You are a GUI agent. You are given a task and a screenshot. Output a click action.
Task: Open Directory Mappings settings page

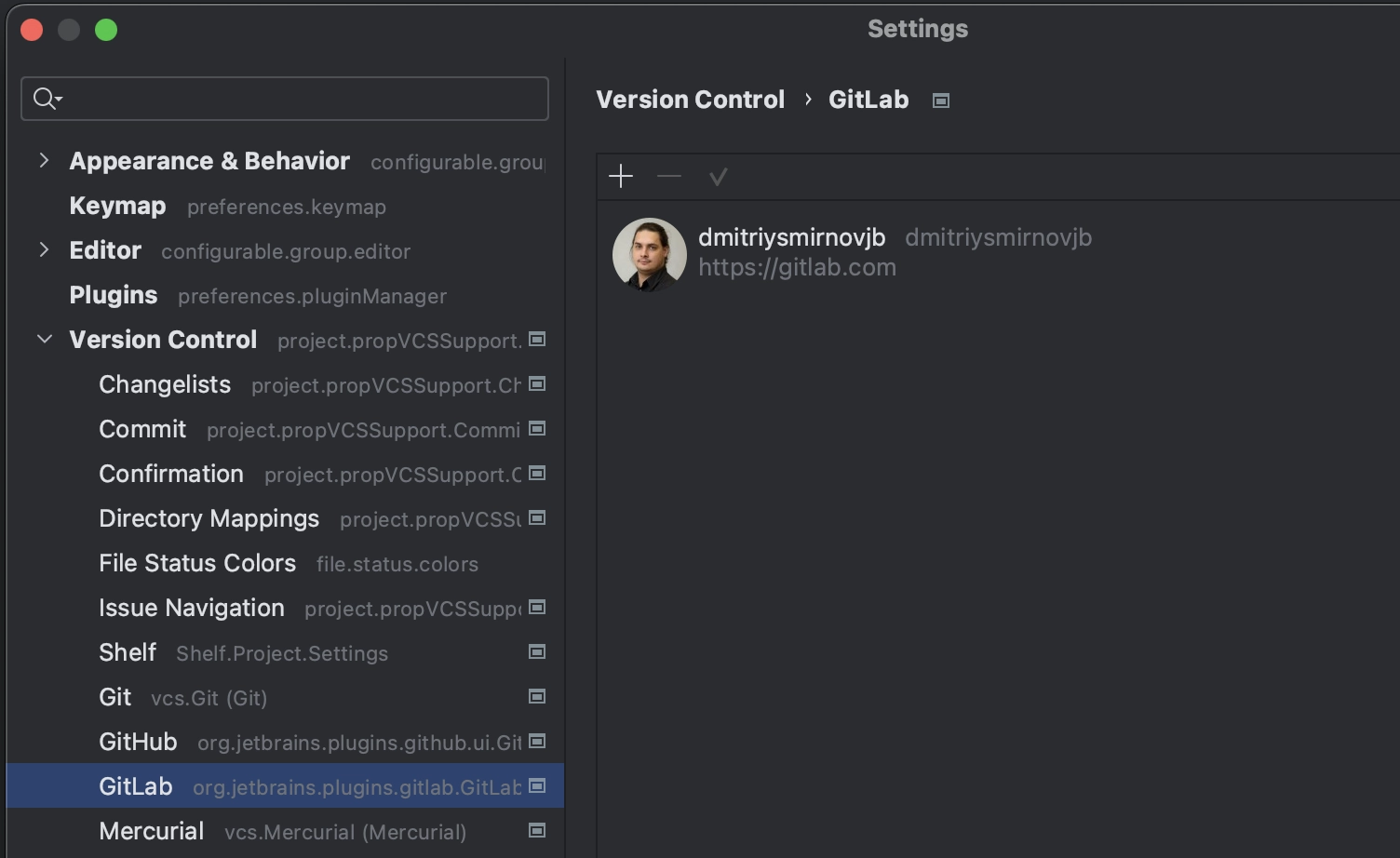click(209, 518)
